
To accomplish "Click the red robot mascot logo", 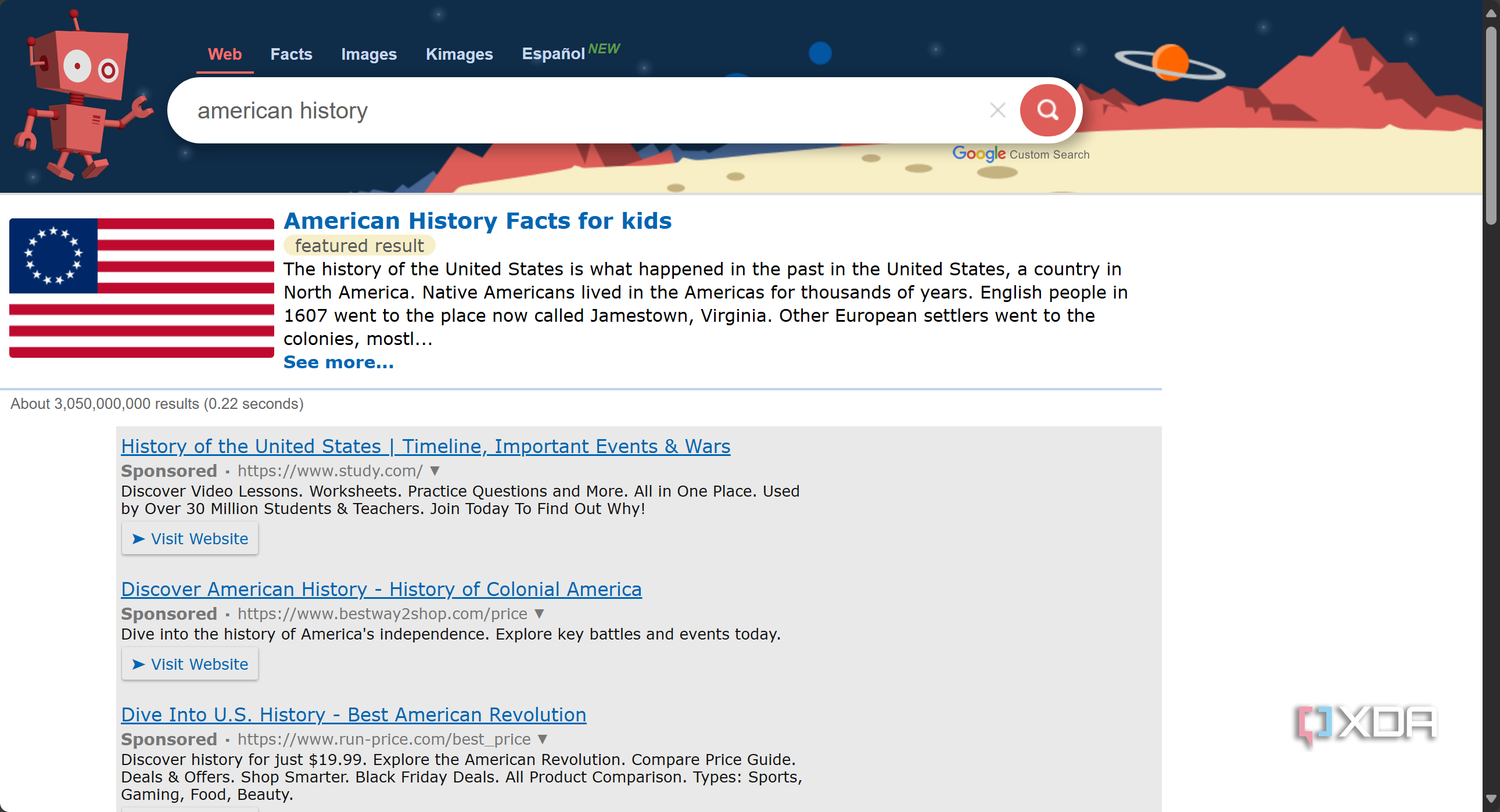I will (x=82, y=97).
